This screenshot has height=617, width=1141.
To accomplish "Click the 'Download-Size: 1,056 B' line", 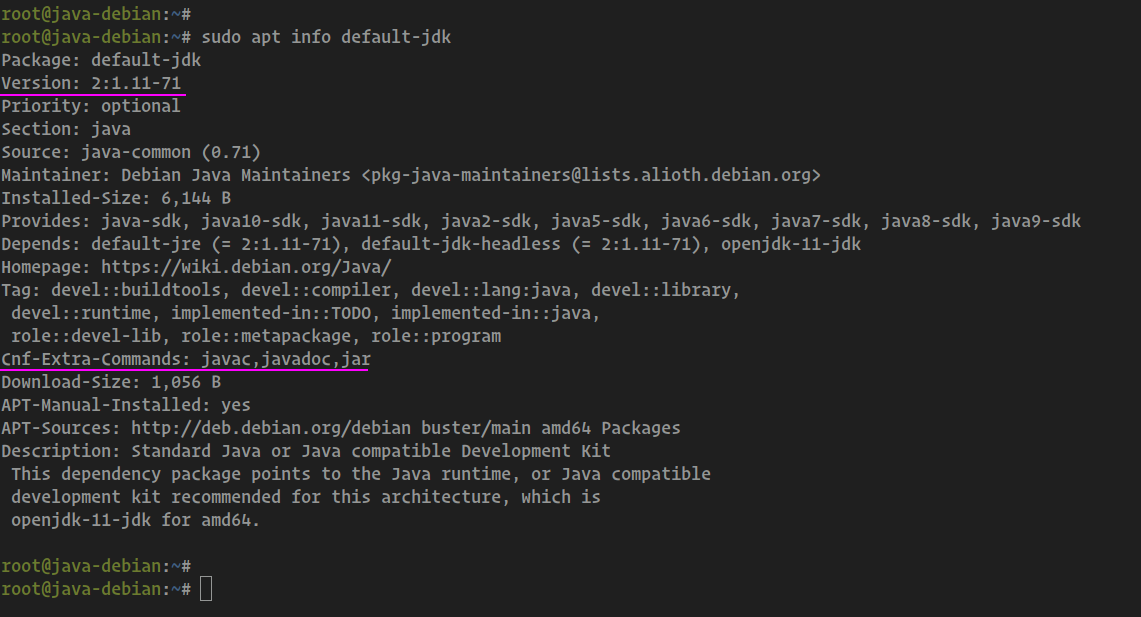I will click(111, 382).
